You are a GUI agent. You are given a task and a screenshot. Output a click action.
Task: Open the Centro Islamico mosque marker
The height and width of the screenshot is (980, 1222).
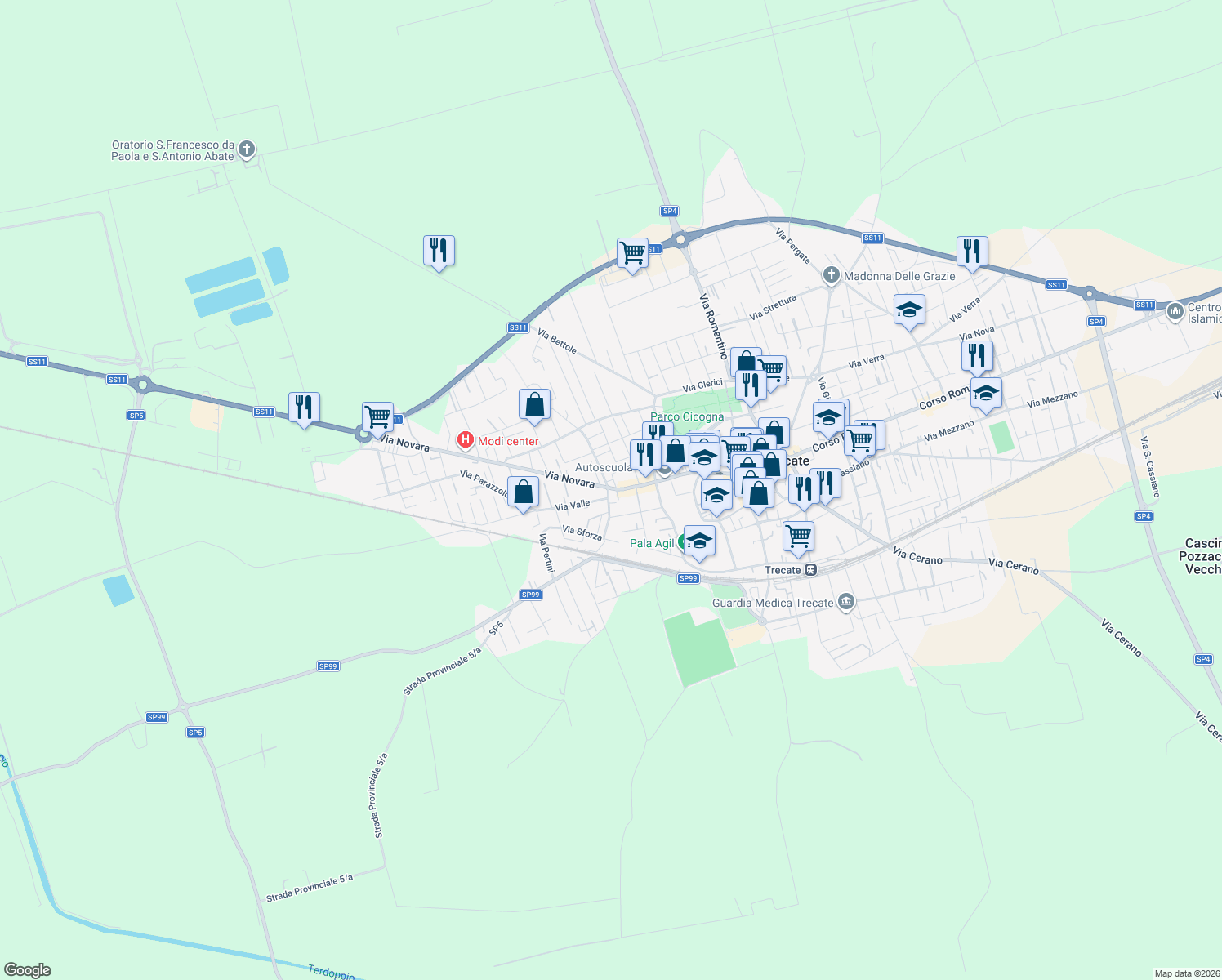point(1175,311)
